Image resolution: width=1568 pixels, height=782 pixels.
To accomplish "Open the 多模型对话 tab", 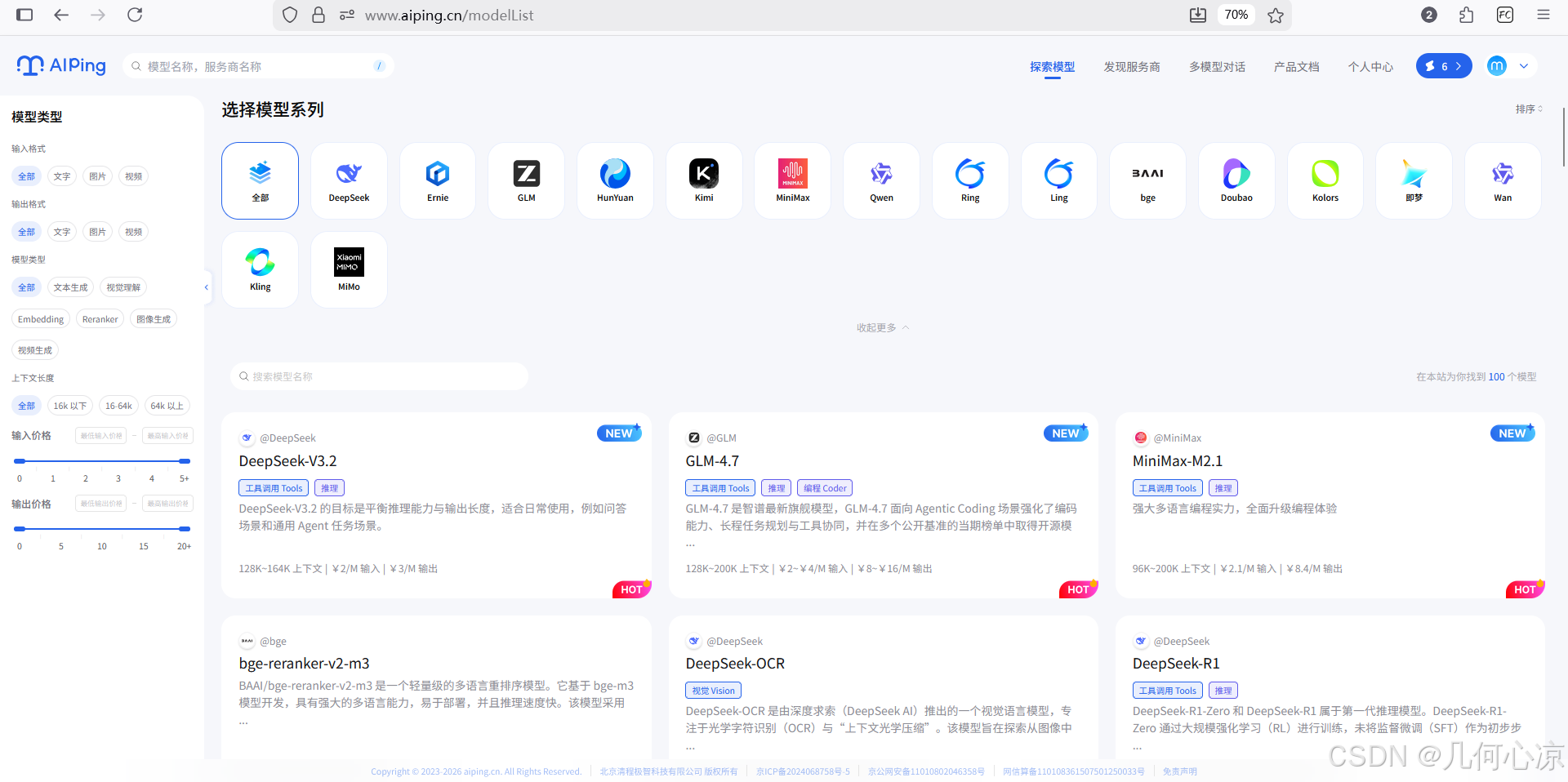I will click(x=1217, y=67).
